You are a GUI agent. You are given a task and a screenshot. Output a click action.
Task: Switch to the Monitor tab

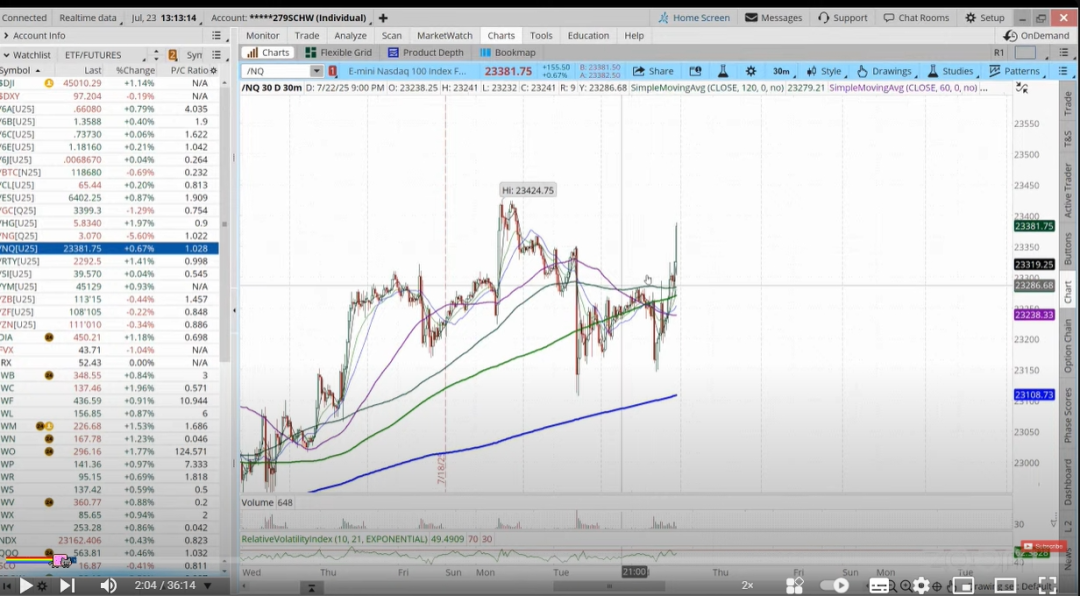262,36
